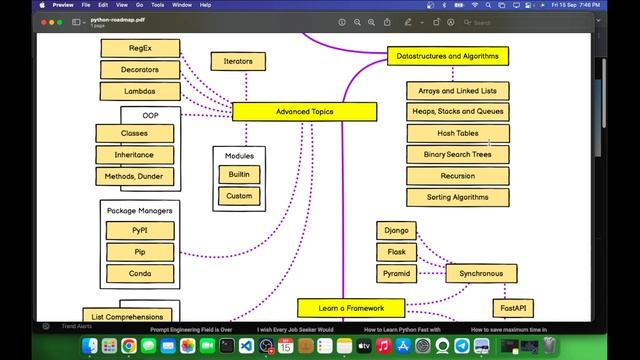Open Telegram from the Dock
640x360 pixels.
click(462, 346)
